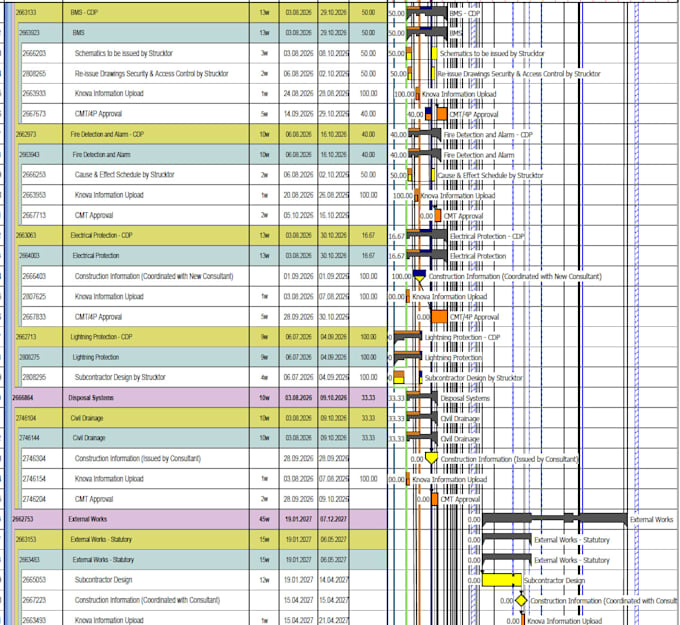Select ID 2667713 CMT Approval cell
680x625 pixels.
42,215
